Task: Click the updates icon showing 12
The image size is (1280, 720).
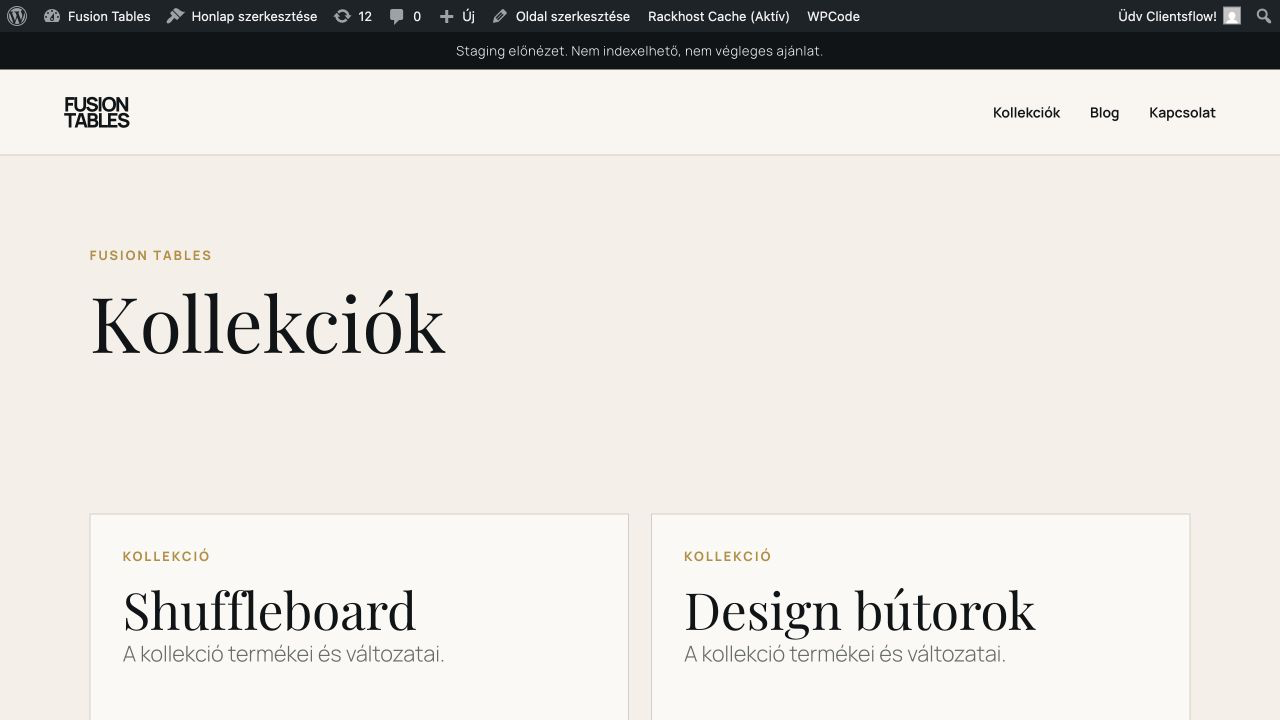Action: [x=342, y=16]
